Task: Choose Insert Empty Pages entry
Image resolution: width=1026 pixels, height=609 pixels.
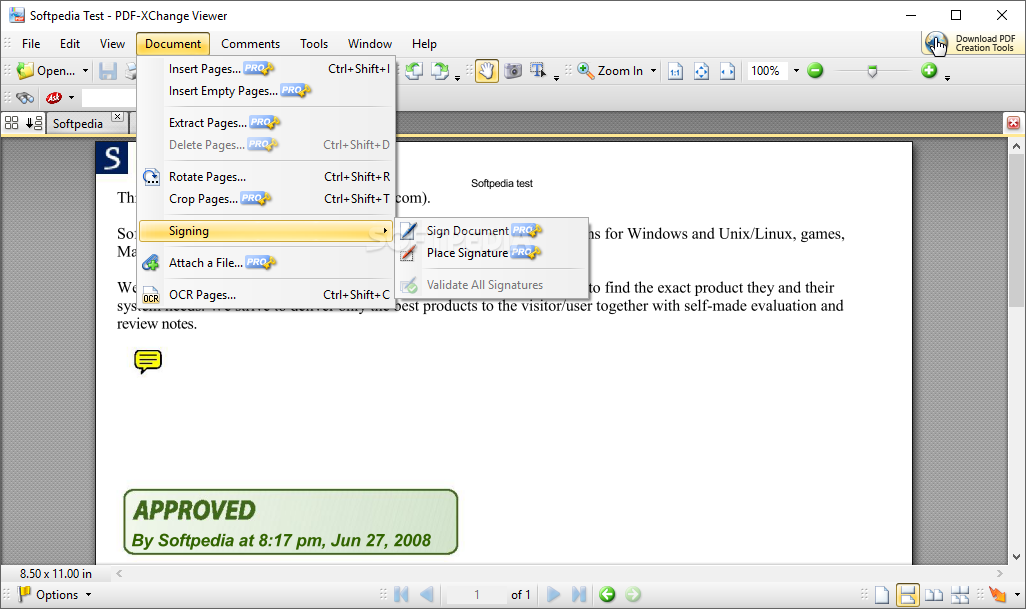Action: pyautogui.click(x=266, y=91)
